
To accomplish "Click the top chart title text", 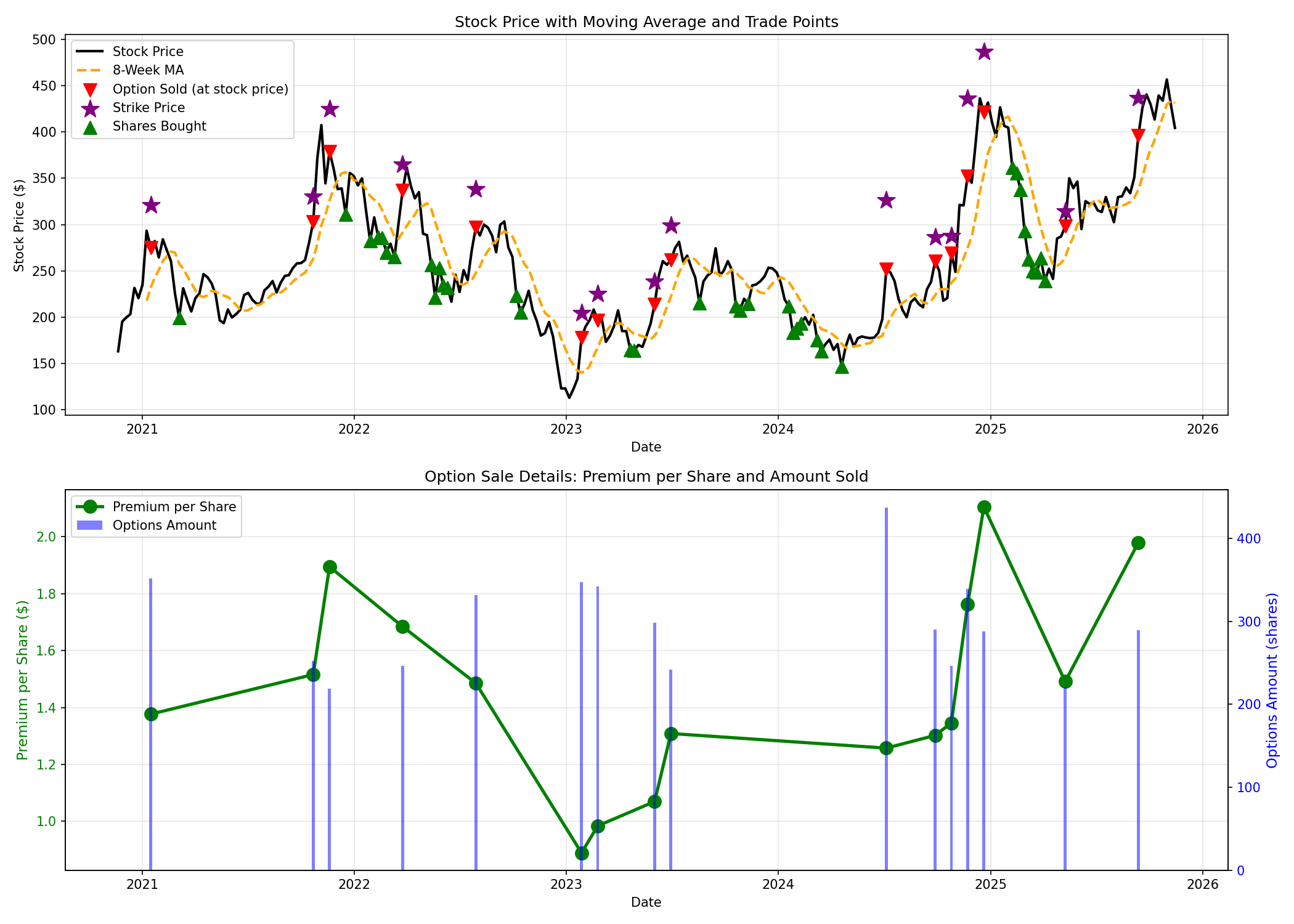I will click(646, 22).
